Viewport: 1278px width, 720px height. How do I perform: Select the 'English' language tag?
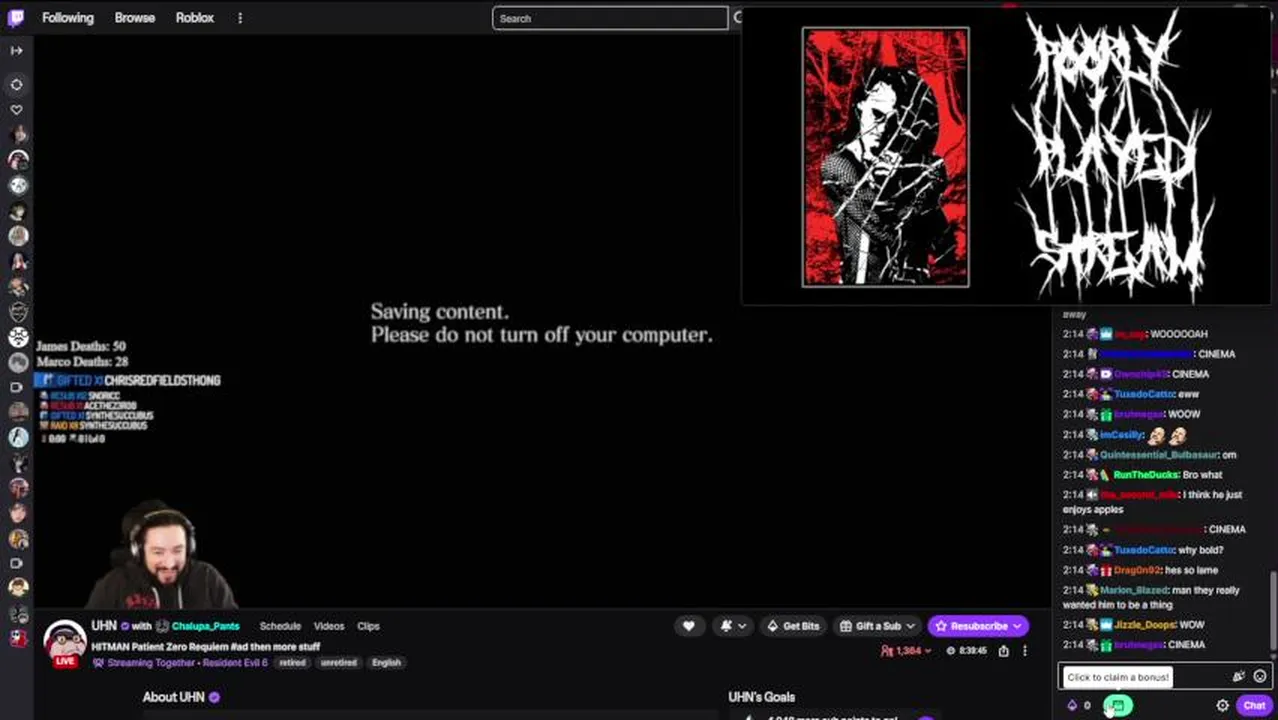coord(386,663)
